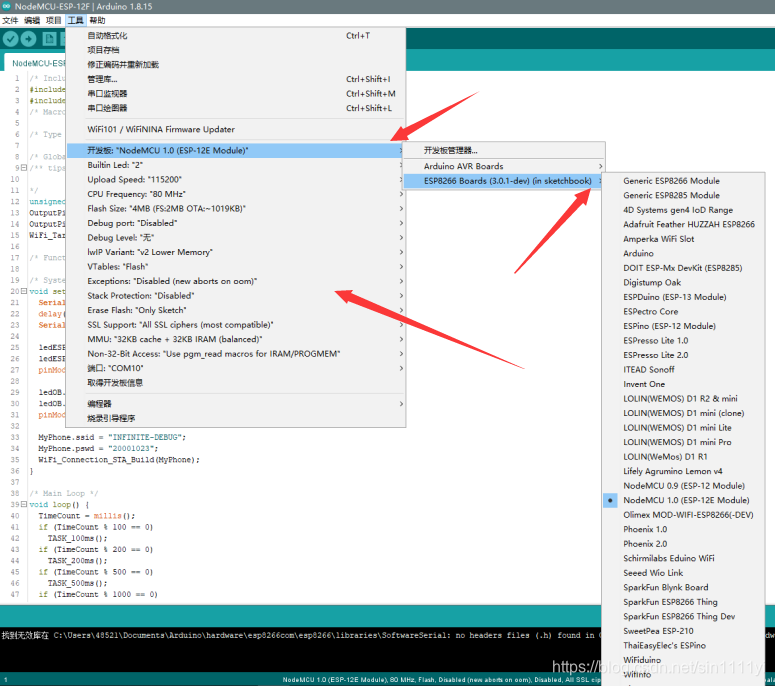Open 管理库... library manager entry
Viewport: 775px width, 686px height.
(236, 79)
